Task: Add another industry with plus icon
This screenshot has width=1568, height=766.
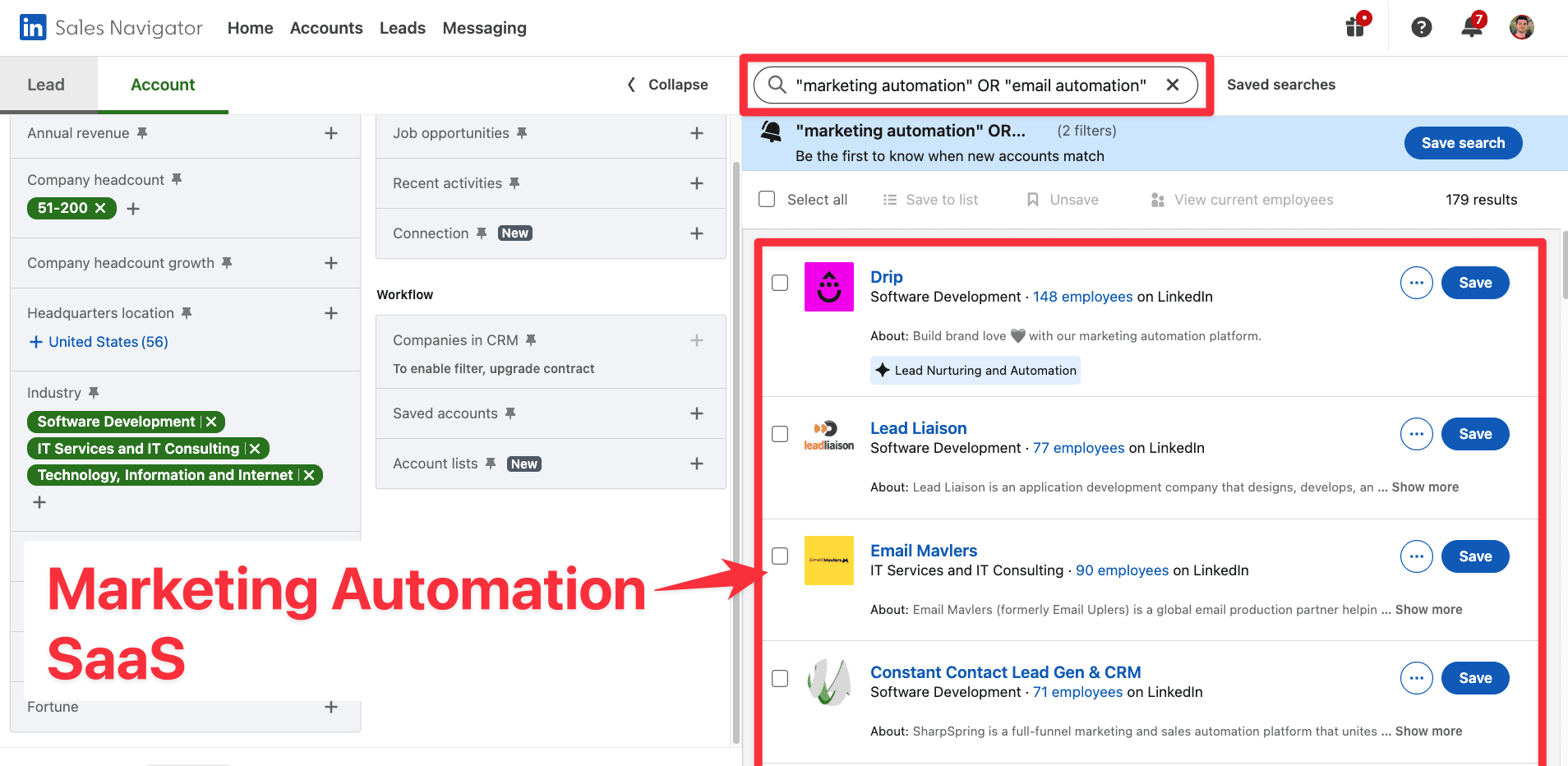Action: pos(39,502)
